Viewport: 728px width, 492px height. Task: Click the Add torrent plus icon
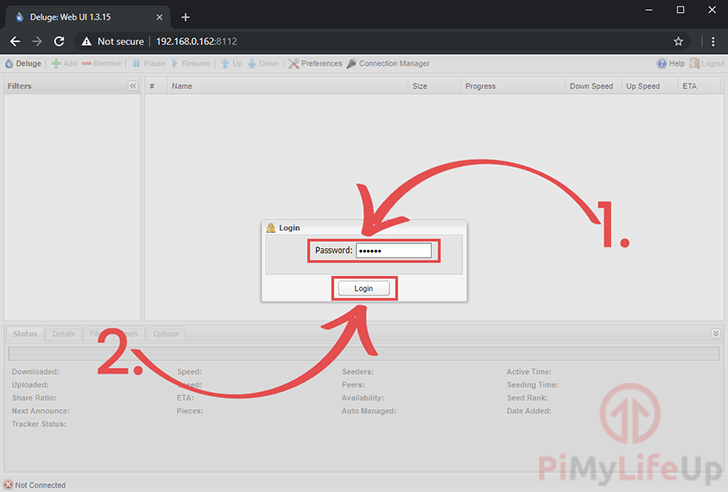56,64
